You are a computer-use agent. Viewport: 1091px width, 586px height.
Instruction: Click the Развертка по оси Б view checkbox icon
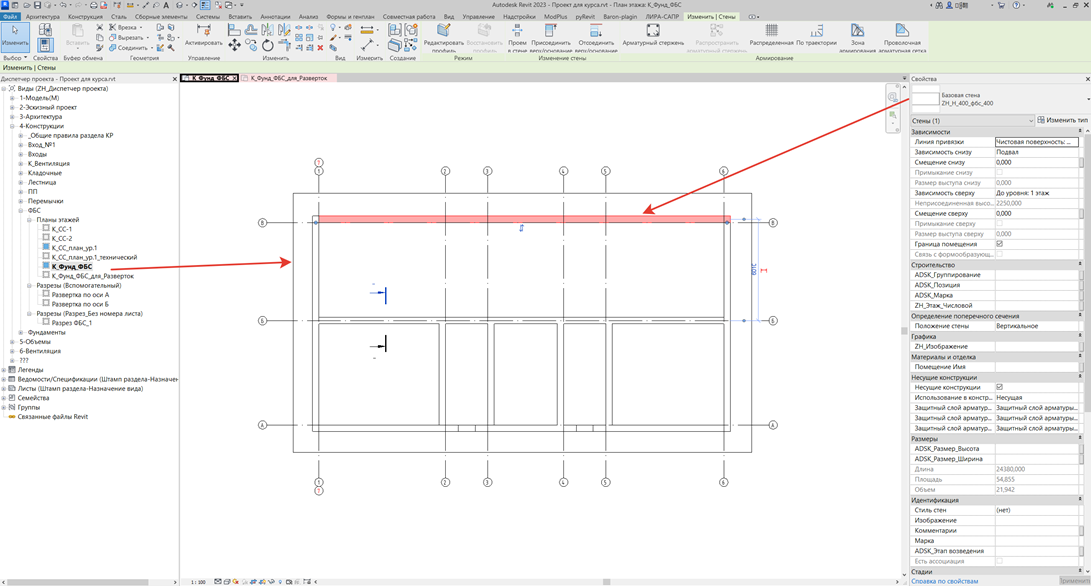[x=46, y=303]
